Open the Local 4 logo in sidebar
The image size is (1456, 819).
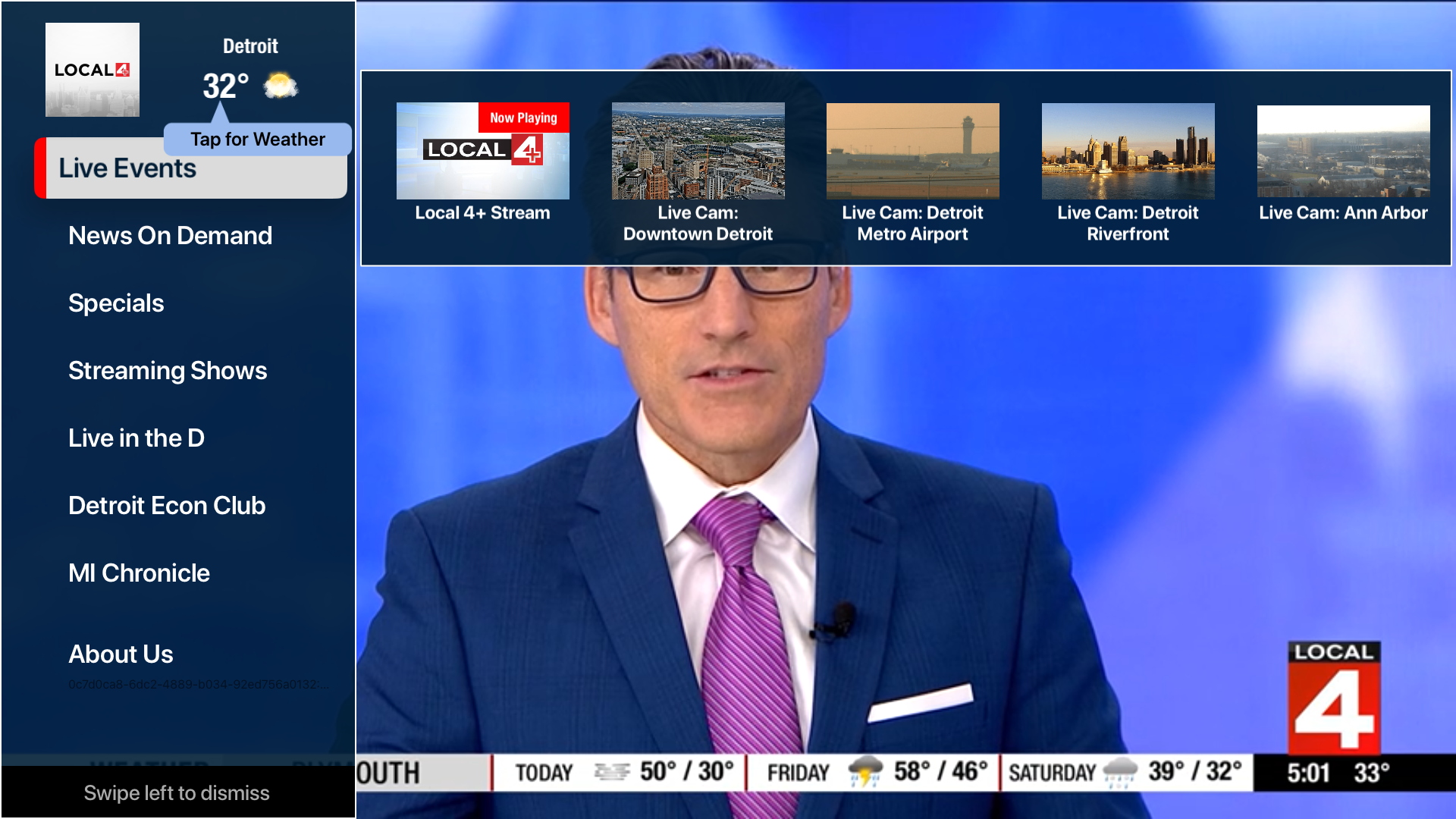coord(93,70)
